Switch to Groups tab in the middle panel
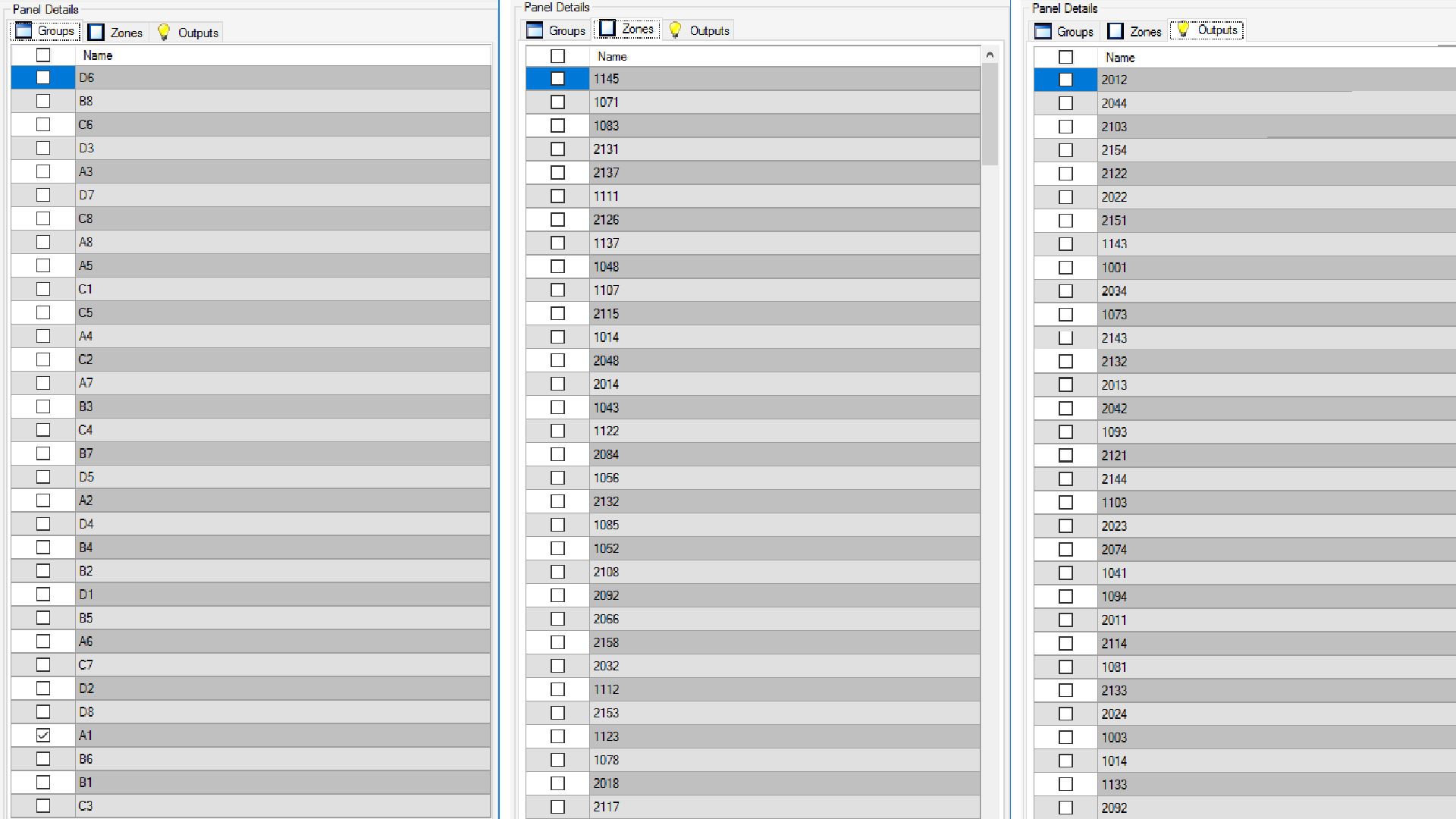Image resolution: width=1456 pixels, height=819 pixels. click(x=556, y=30)
